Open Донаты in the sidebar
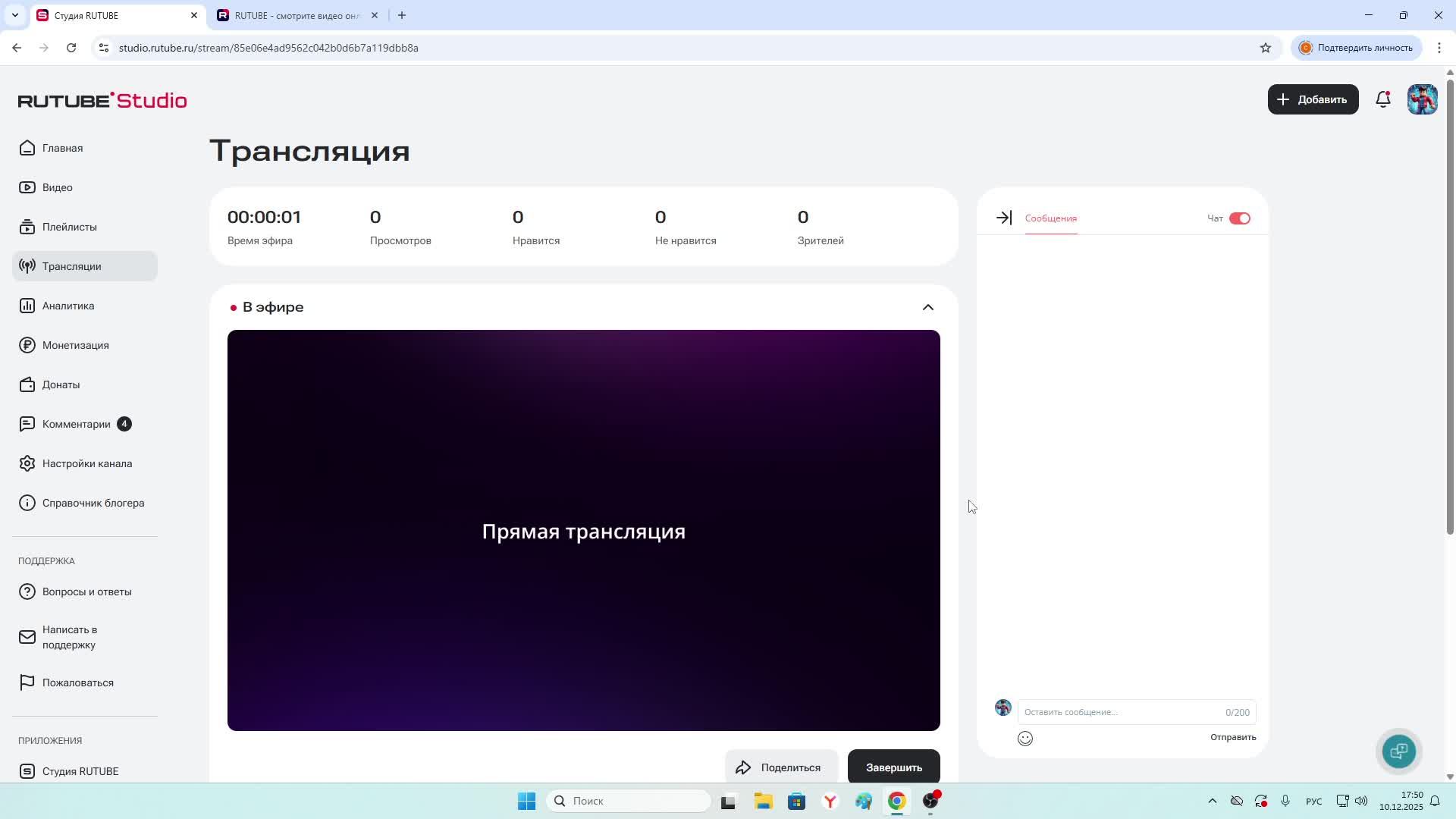1456x819 pixels. click(61, 384)
